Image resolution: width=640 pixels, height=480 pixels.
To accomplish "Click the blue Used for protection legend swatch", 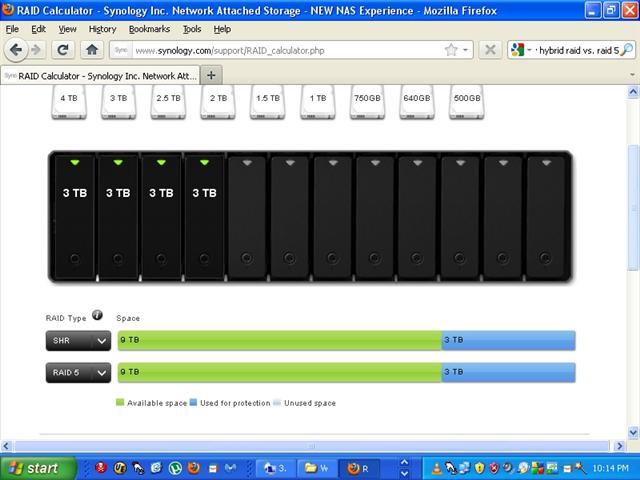I will 193,402.
